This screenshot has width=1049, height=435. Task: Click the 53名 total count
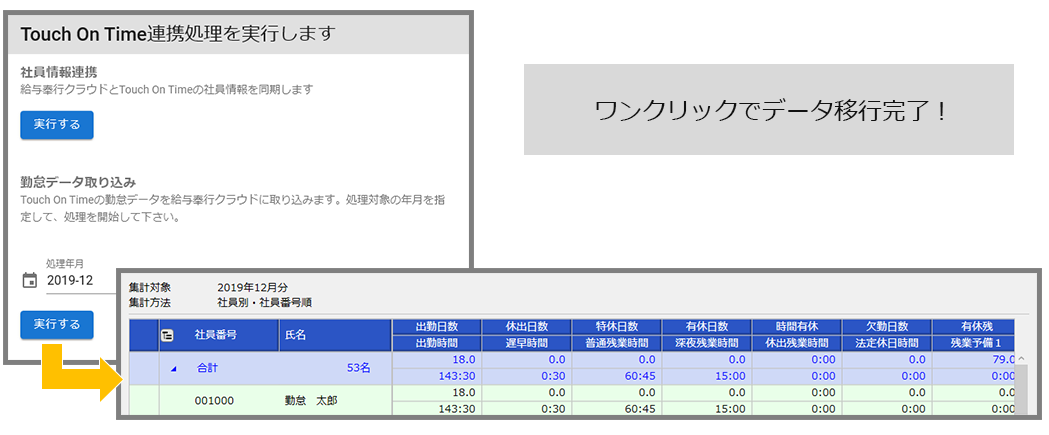(x=358, y=368)
